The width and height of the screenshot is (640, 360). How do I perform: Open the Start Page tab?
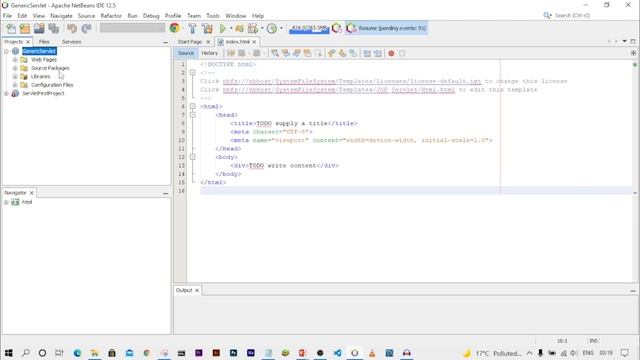(190, 42)
